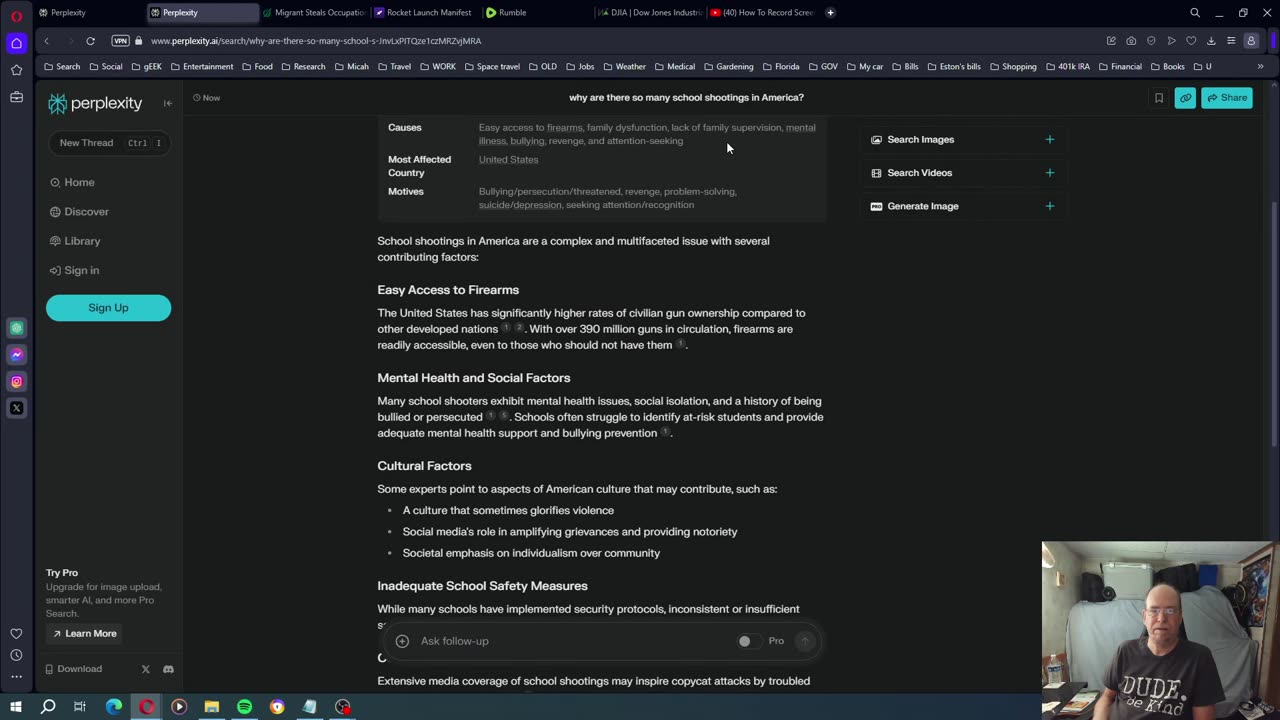Open Opera start page home icon
The image size is (1280, 720).
[16, 43]
